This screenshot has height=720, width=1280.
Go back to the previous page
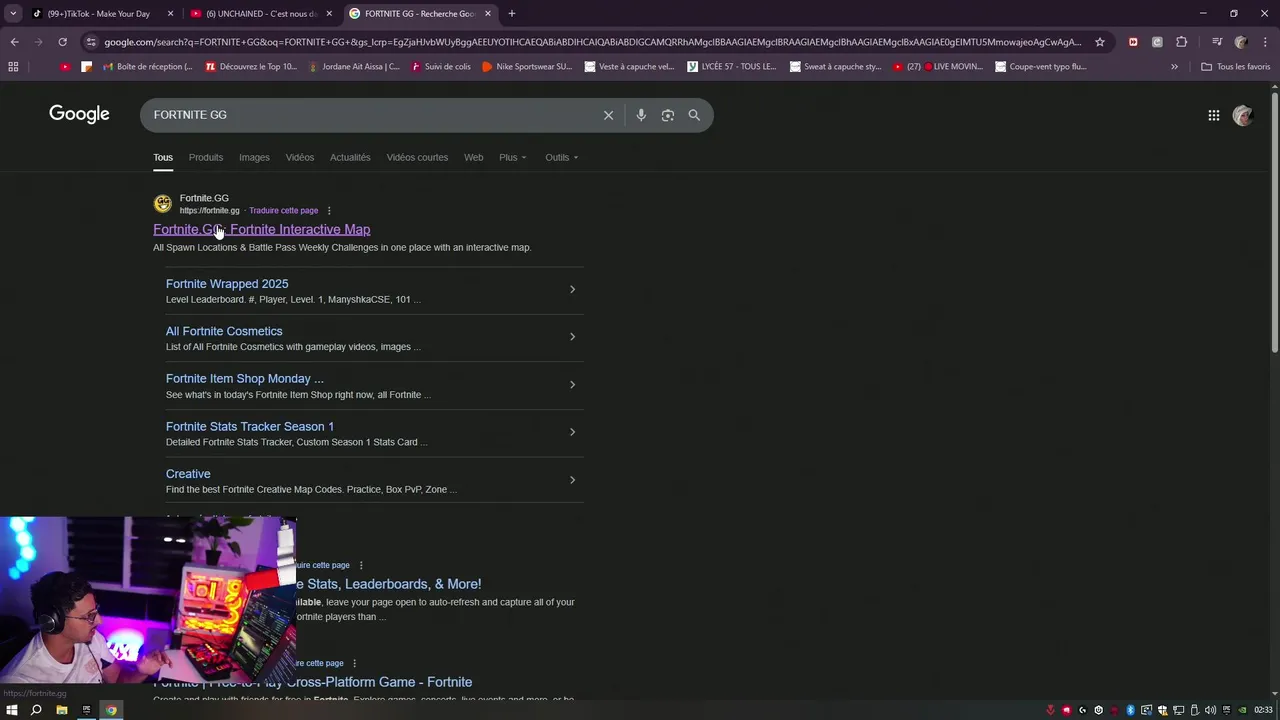point(14,42)
